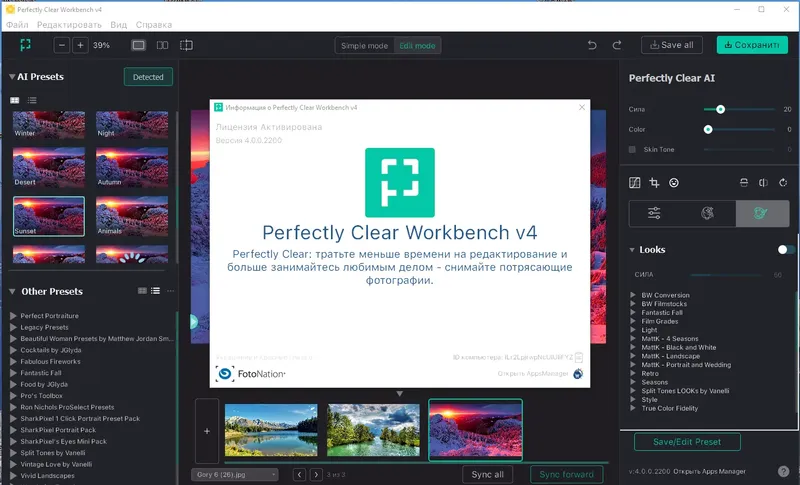The width and height of the screenshot is (800, 485).
Task: Open Other Presets more options
Action: pos(170,291)
